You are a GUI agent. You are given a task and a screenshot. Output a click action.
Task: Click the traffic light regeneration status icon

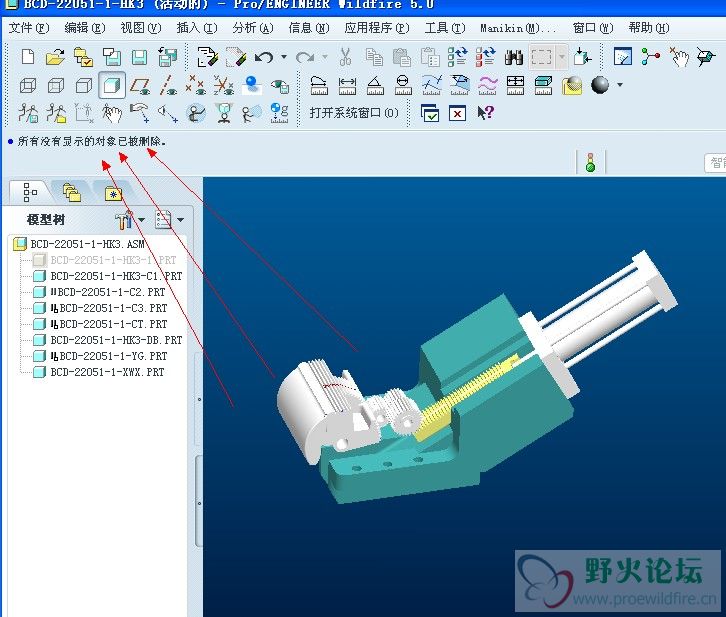(x=590, y=162)
